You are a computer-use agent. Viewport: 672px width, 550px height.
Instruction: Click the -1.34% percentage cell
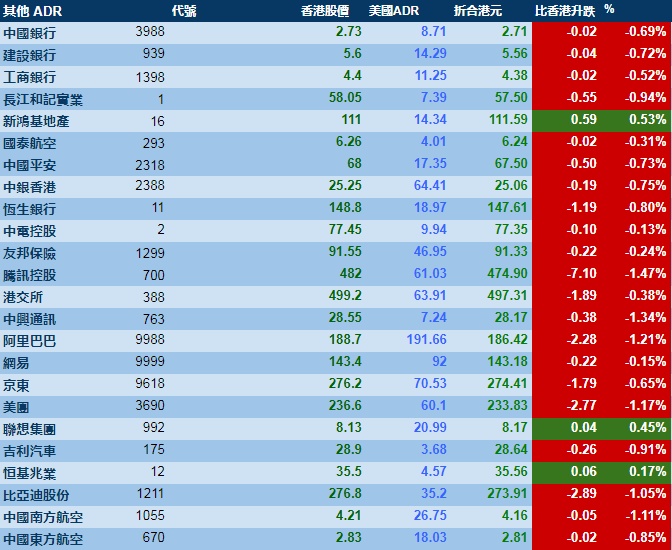pos(645,317)
